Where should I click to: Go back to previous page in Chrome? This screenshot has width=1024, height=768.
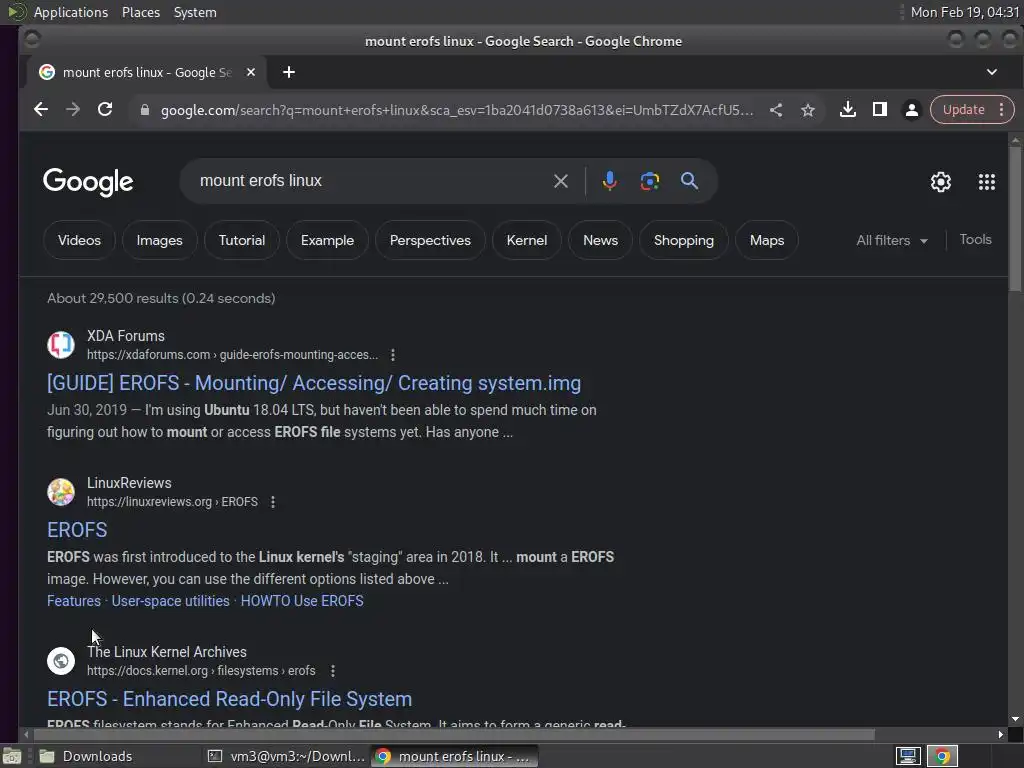click(40, 110)
